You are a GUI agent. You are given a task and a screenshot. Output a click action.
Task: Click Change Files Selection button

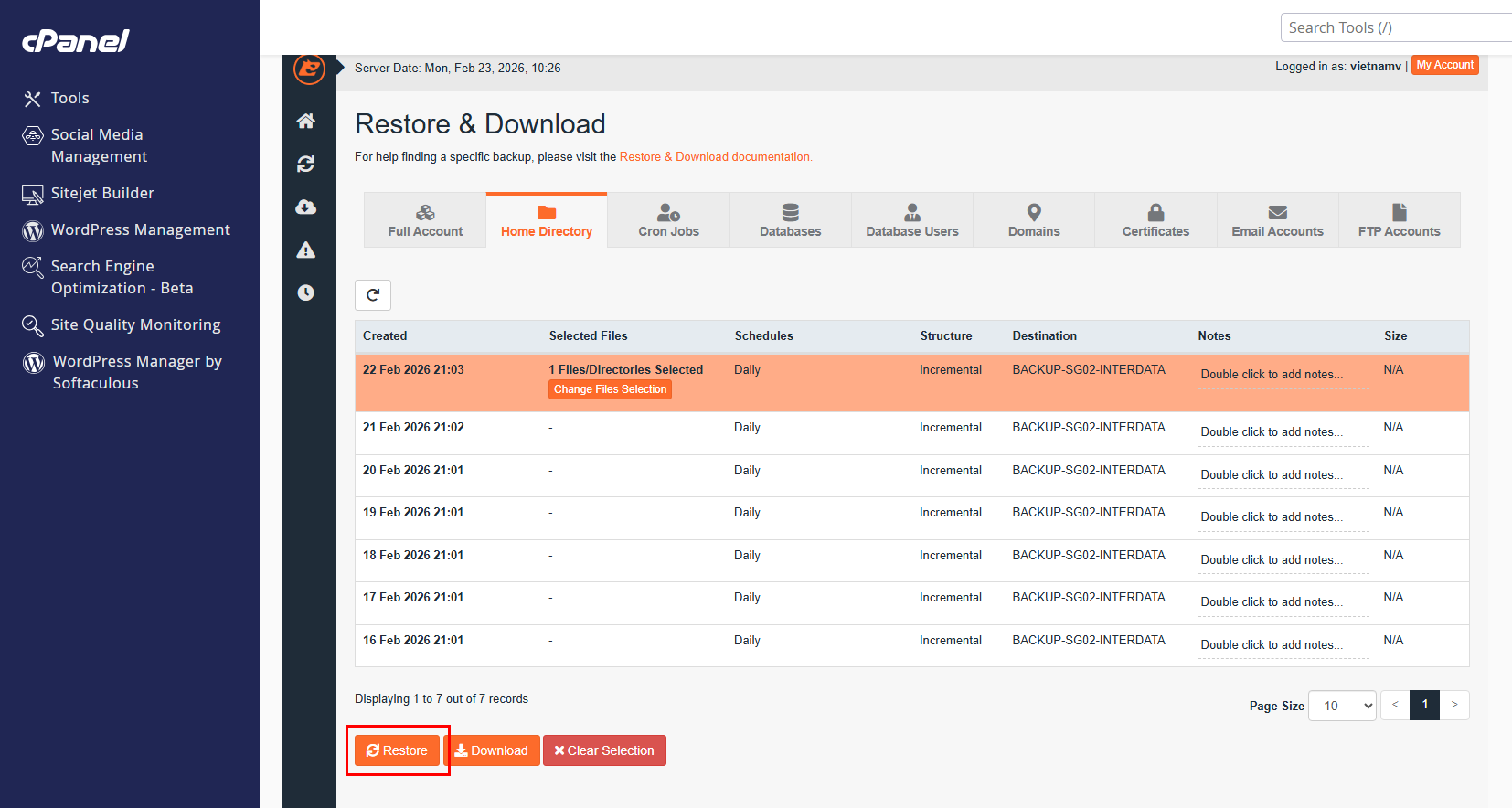[x=610, y=389]
